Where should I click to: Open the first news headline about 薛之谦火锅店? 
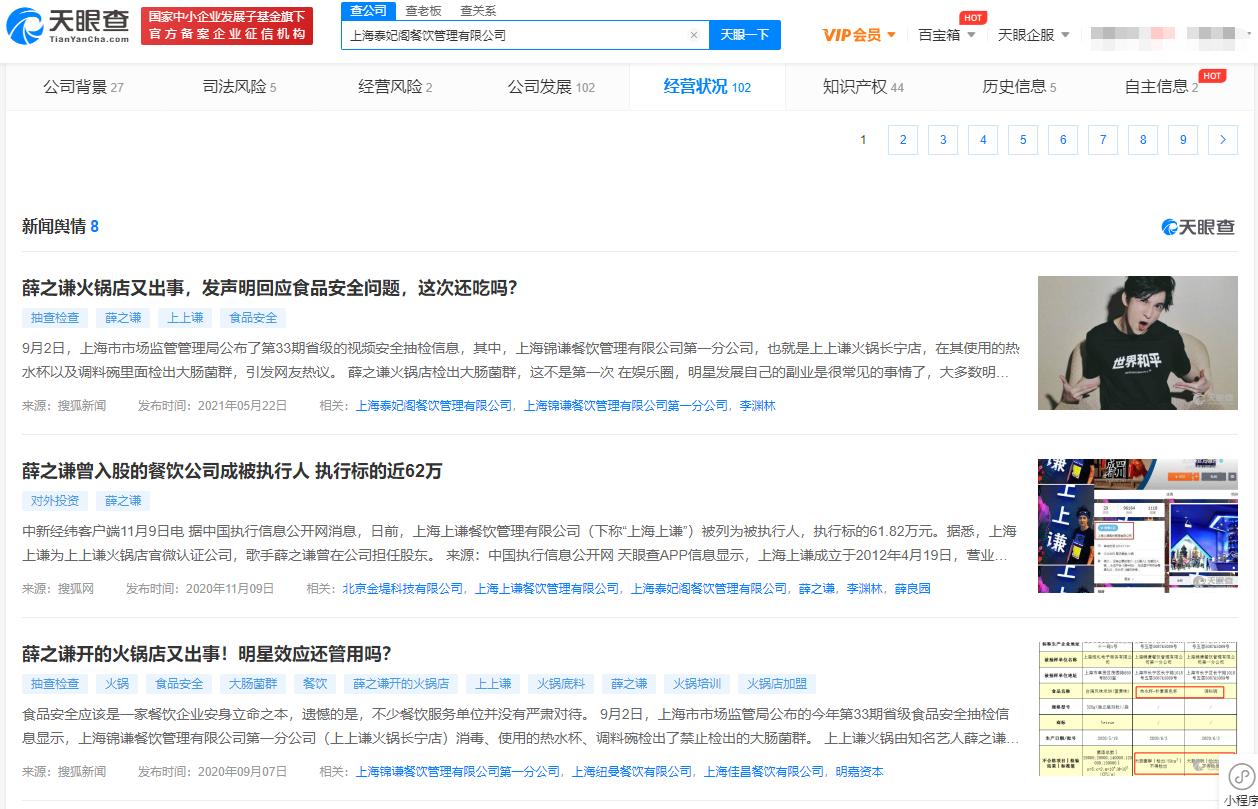269,288
